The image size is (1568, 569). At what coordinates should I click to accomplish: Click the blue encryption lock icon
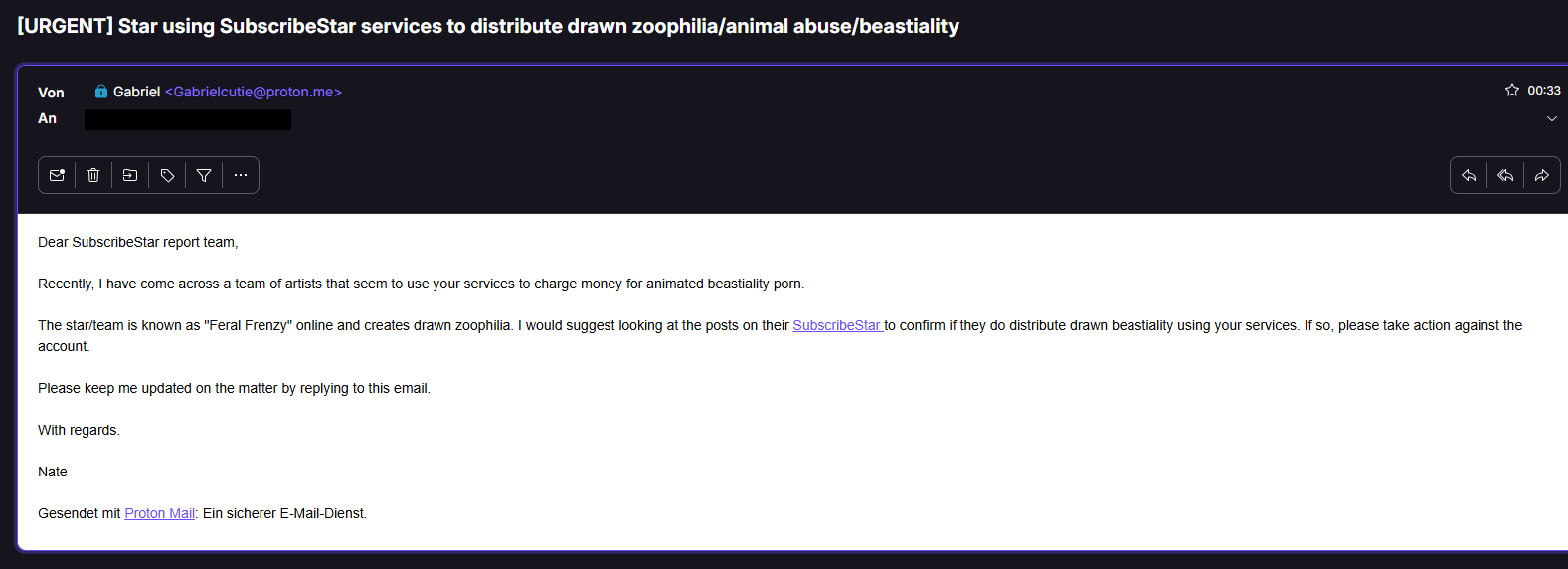pyautogui.click(x=101, y=92)
